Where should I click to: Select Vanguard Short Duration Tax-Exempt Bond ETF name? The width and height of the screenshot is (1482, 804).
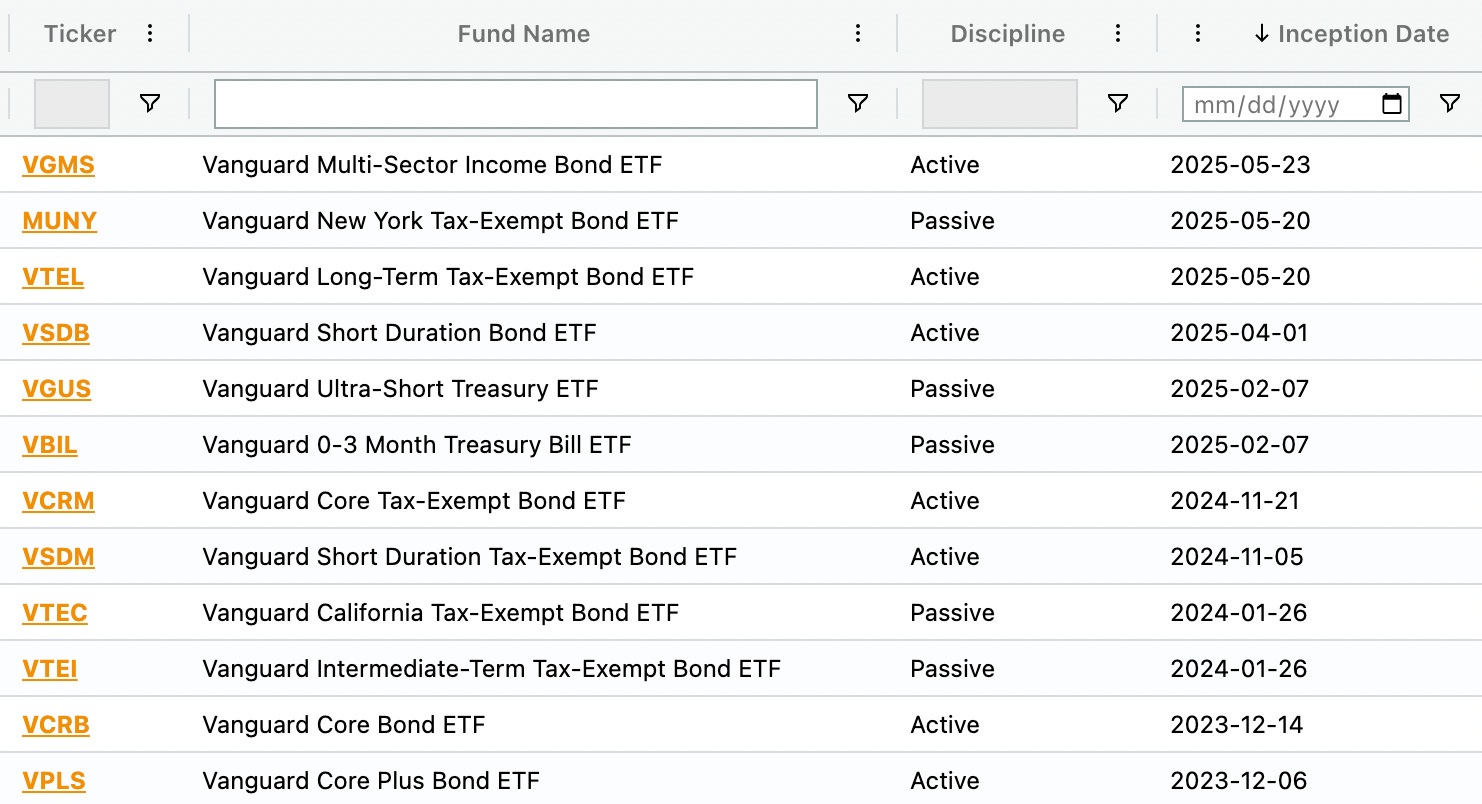pos(469,557)
